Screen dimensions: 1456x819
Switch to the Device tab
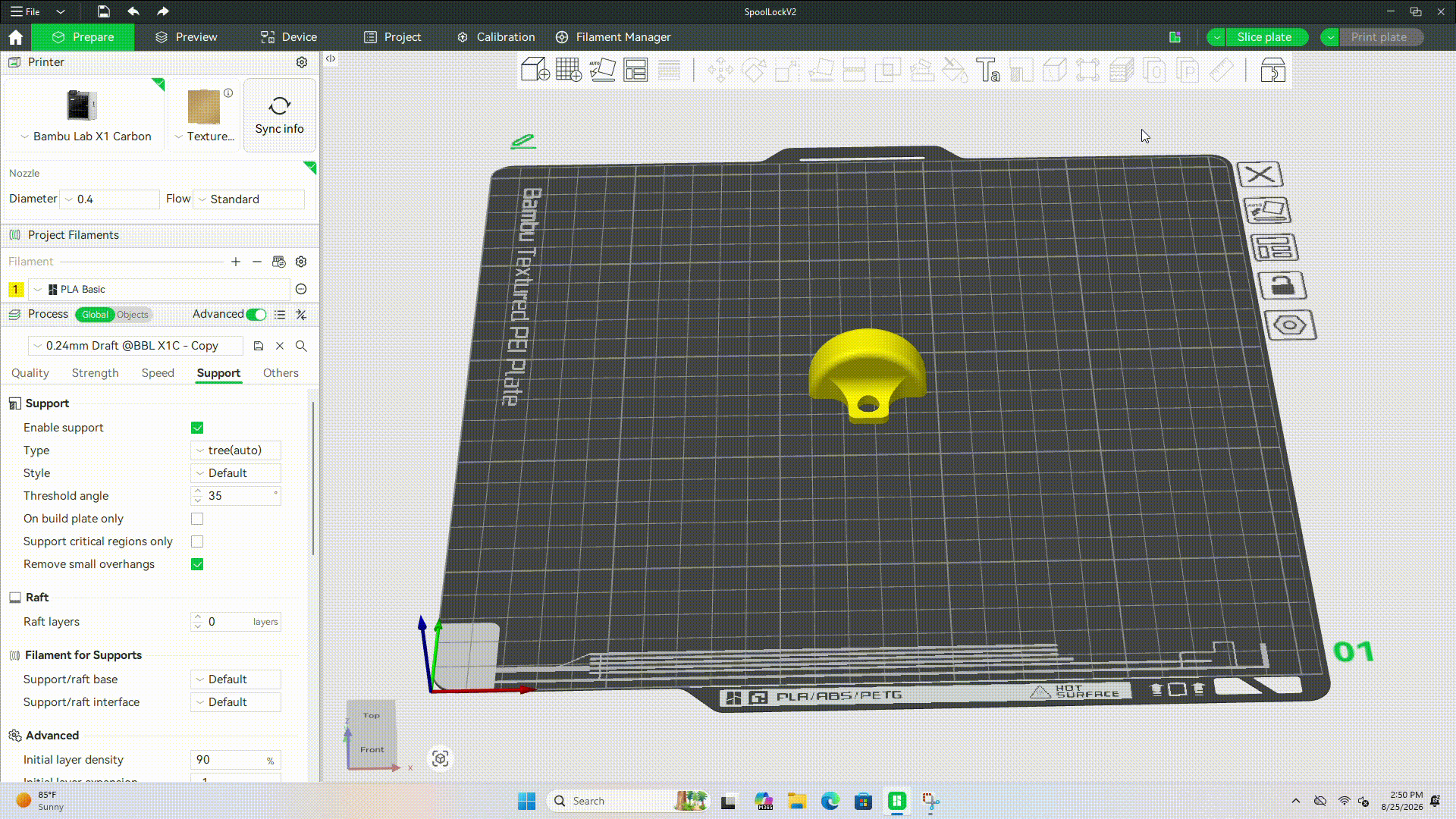[x=289, y=37]
